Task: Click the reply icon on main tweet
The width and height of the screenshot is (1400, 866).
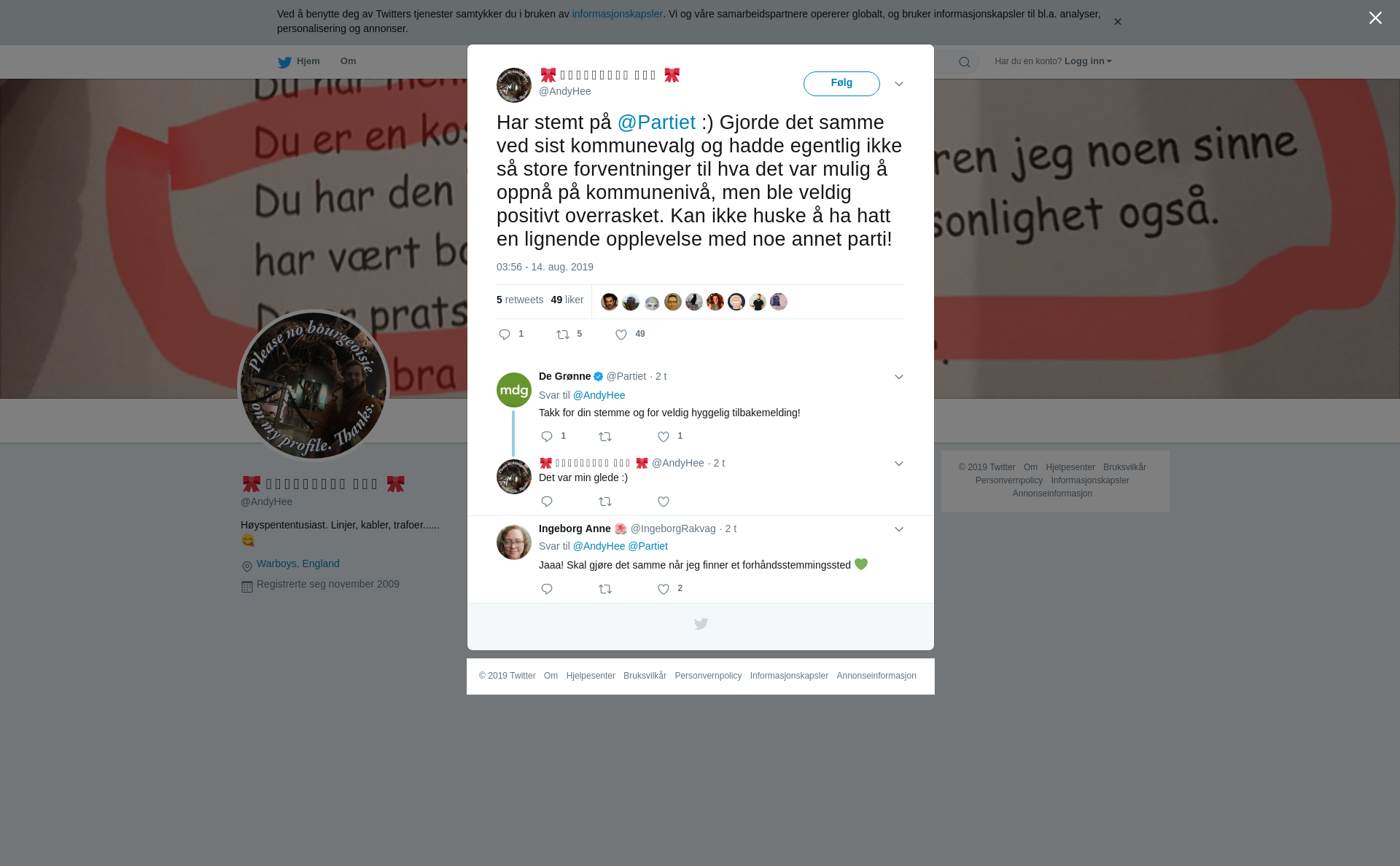Action: coord(505,335)
